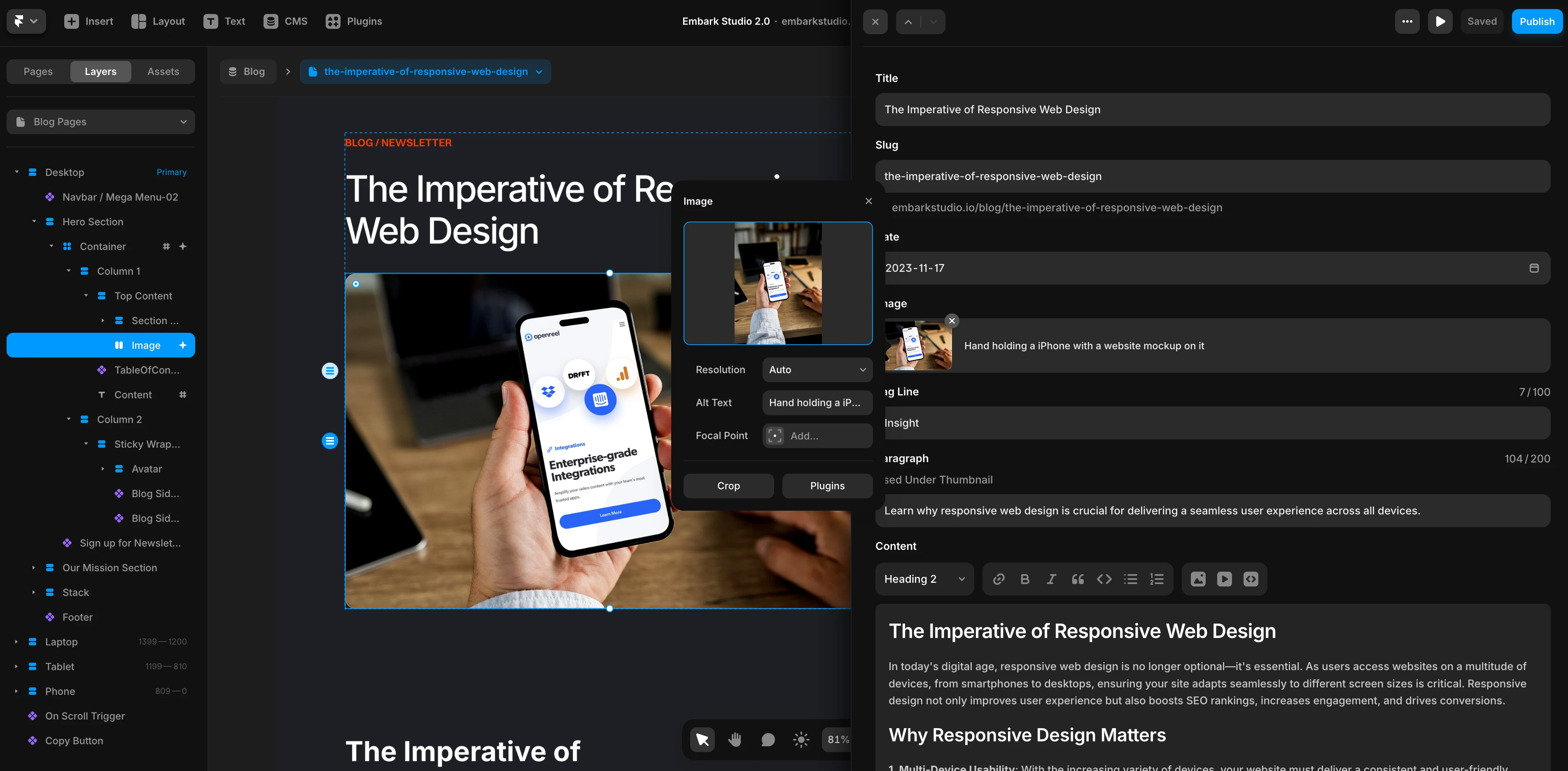Image resolution: width=1568 pixels, height=771 pixels.
Task: Click the numbered list icon
Action: pyautogui.click(x=1157, y=579)
